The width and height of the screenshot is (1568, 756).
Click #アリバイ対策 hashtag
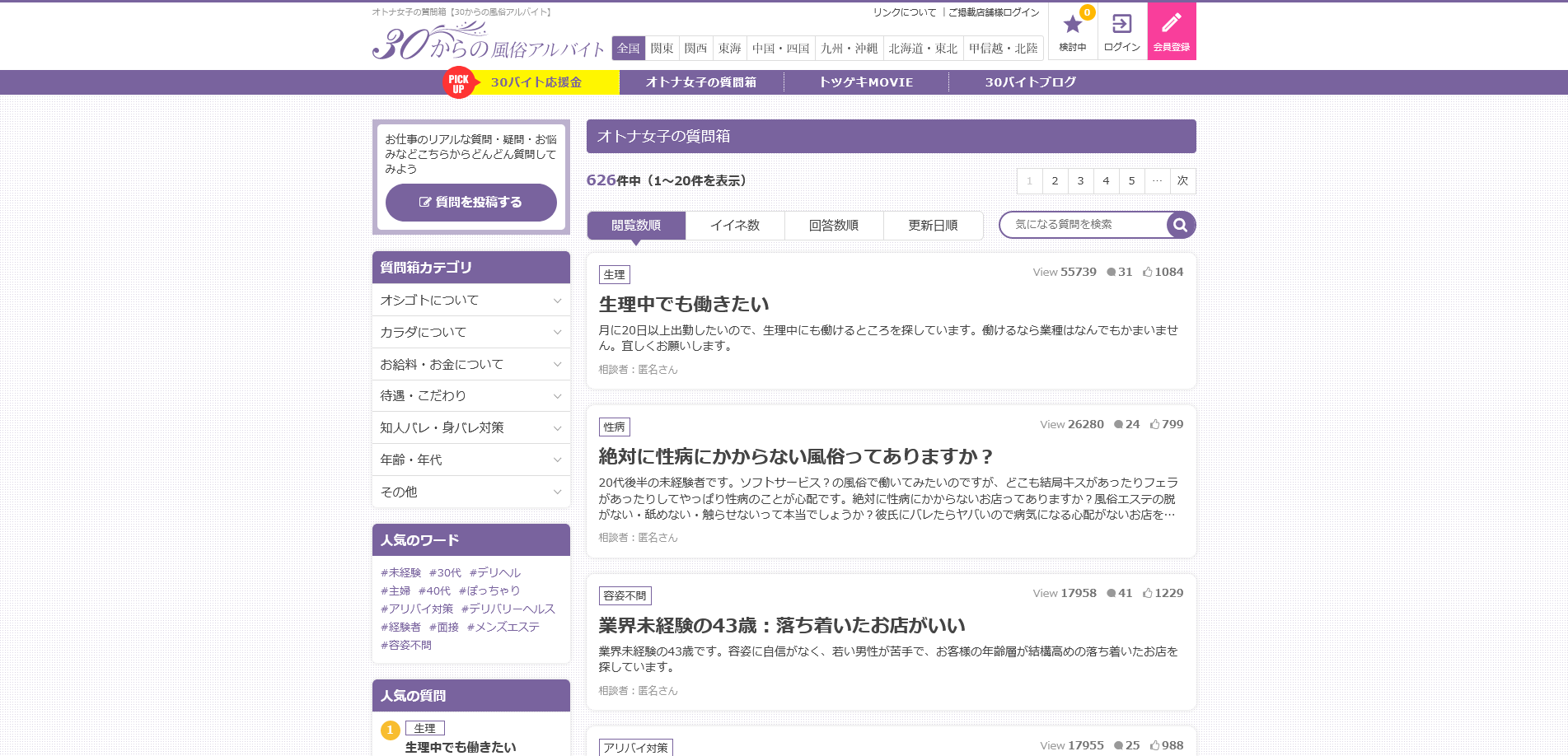[x=417, y=609]
